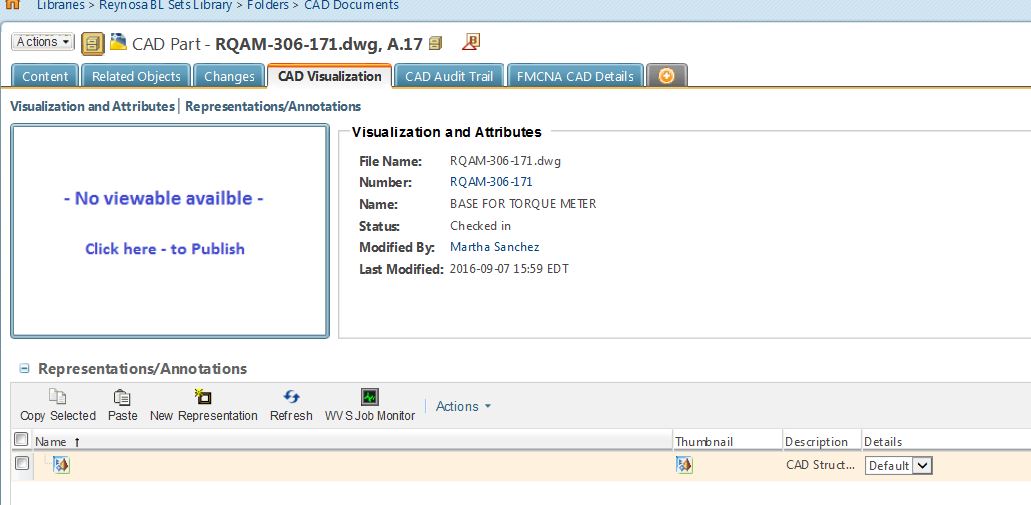
Task: Click the 'No viewable availble' viewer pane
Action: point(170,231)
